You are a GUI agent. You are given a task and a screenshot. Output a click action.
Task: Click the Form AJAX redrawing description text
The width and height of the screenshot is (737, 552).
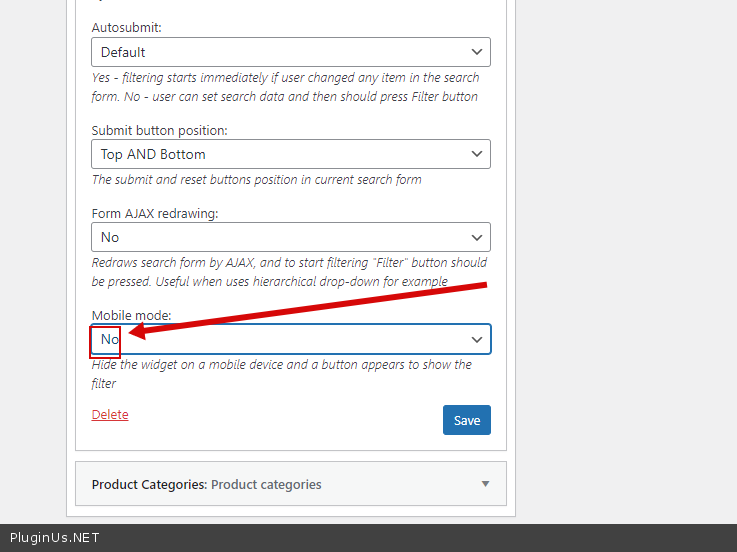[x=289, y=271]
